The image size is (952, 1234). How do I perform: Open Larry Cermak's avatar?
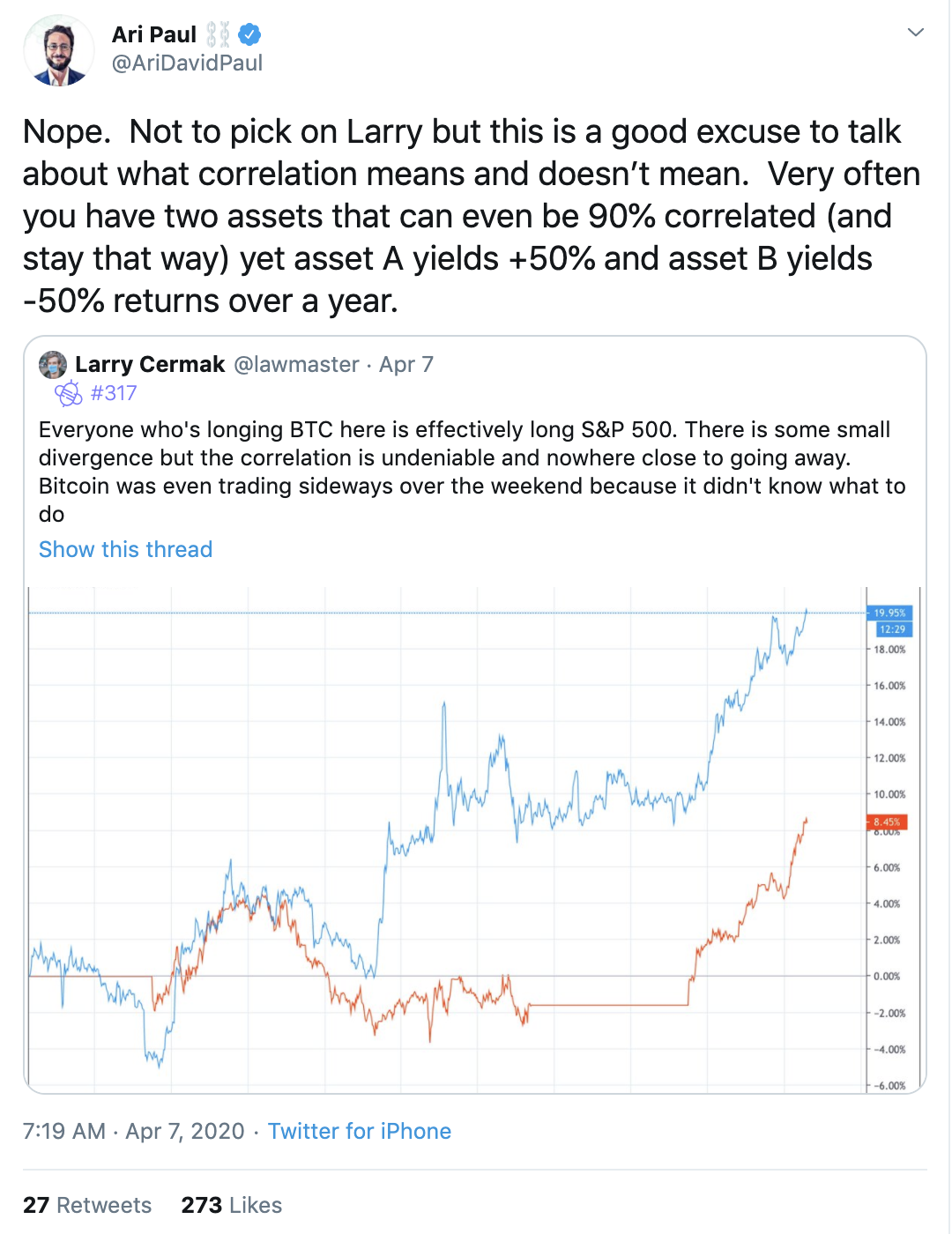click(53, 365)
